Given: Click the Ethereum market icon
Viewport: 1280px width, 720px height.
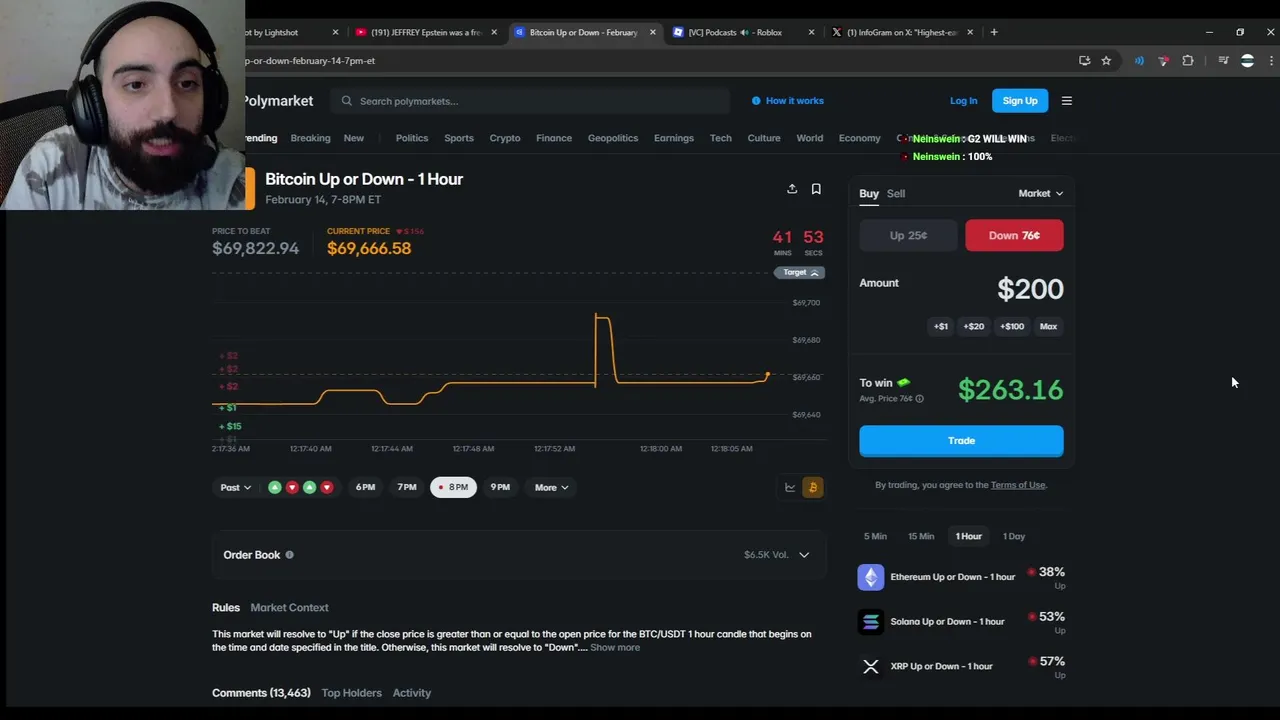Looking at the screenshot, I should click(x=871, y=577).
